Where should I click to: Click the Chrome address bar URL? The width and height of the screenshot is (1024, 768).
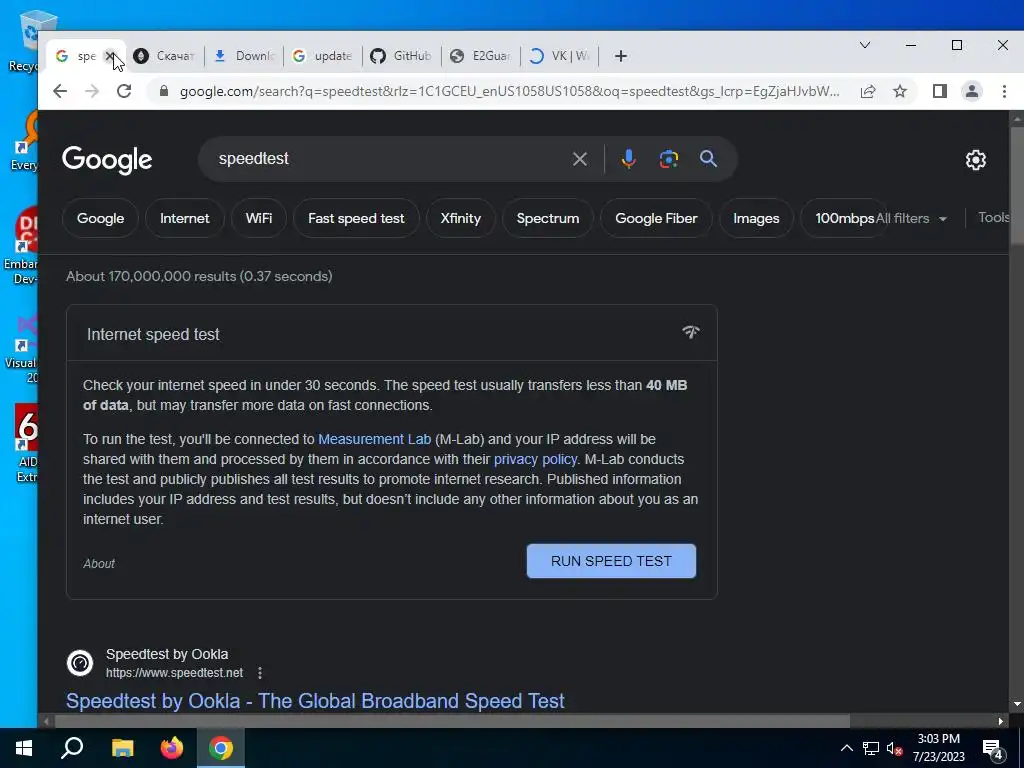[x=509, y=91]
